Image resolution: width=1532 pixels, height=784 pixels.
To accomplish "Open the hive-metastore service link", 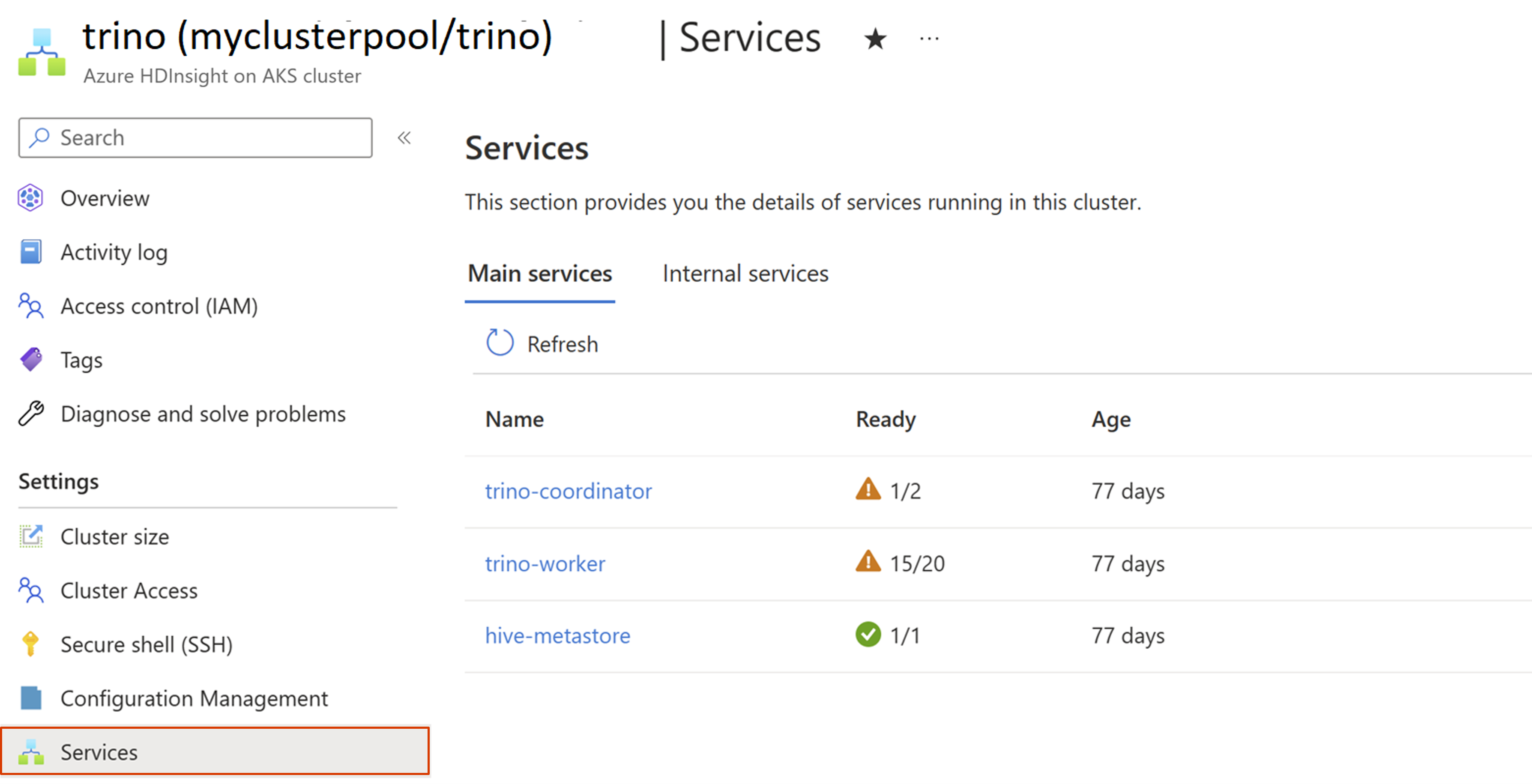I will coord(557,635).
